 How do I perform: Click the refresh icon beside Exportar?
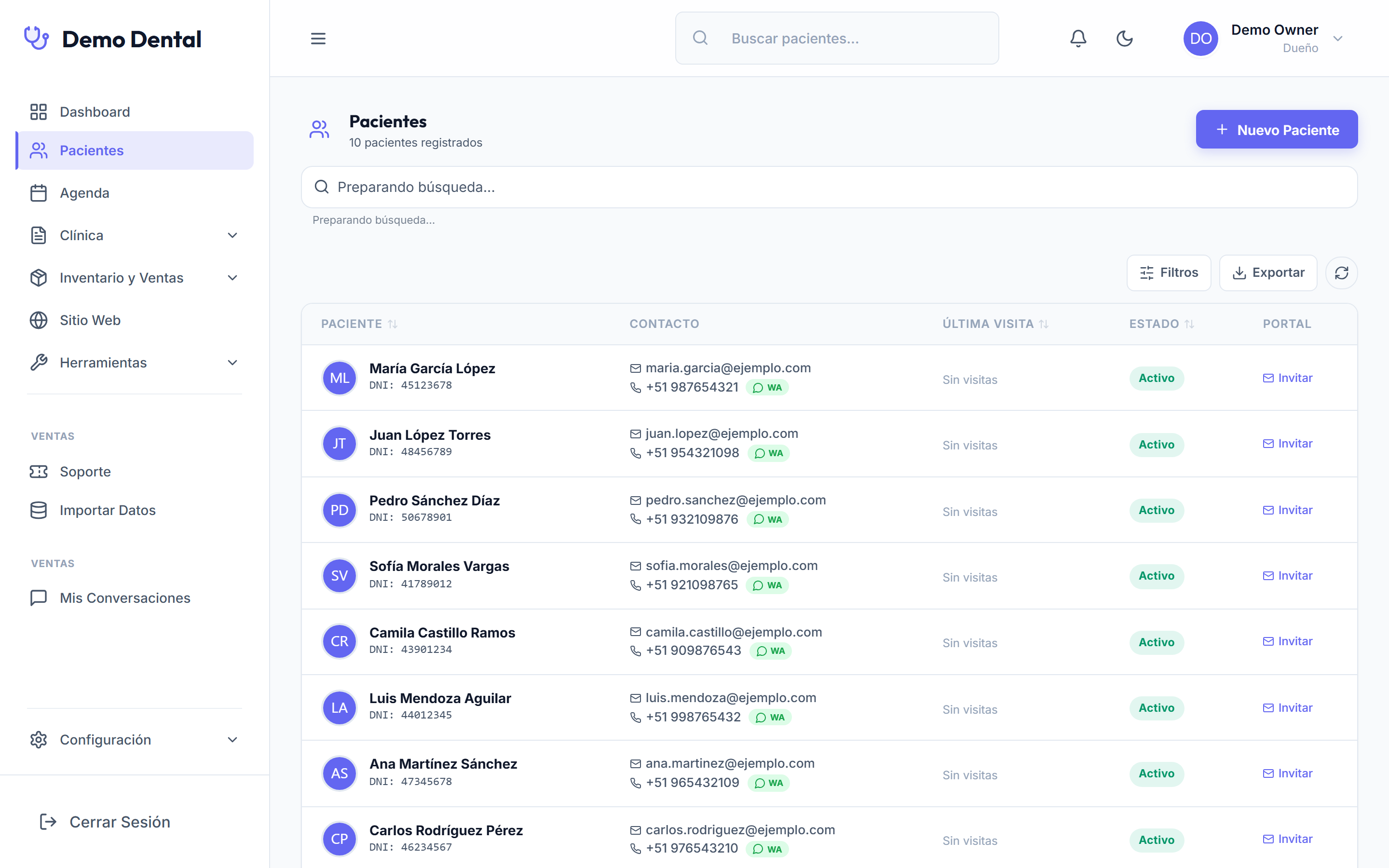[x=1341, y=272]
